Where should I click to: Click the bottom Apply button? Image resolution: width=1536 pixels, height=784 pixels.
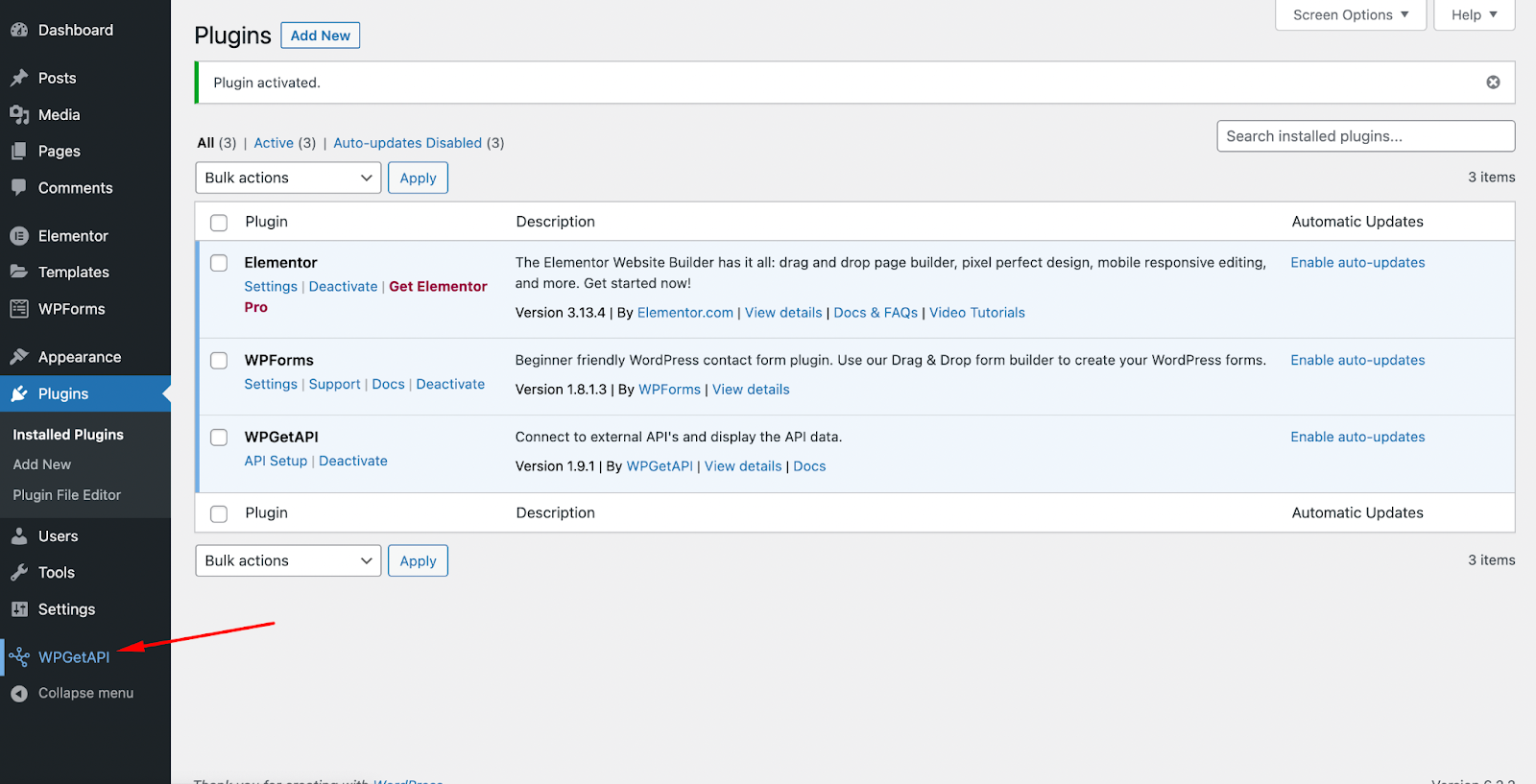(x=418, y=560)
